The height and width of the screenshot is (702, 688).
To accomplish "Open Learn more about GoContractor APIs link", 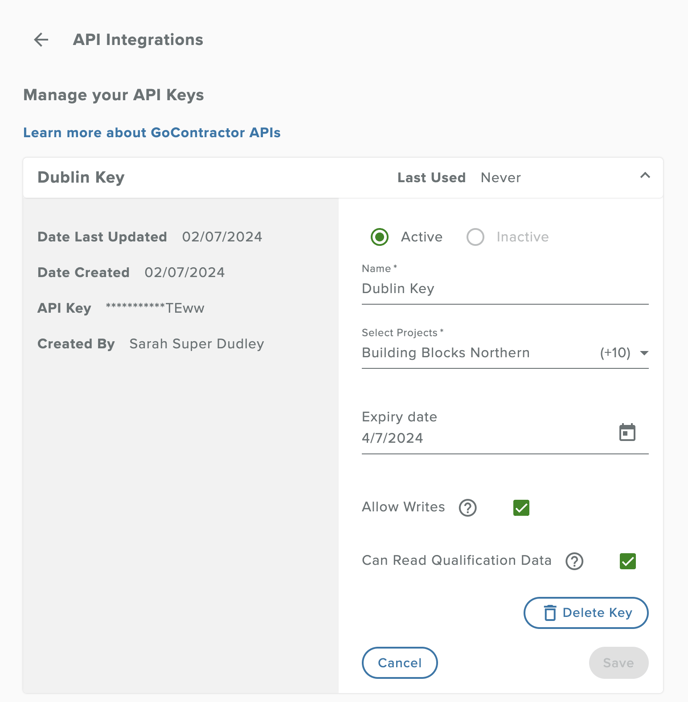I will [x=152, y=133].
